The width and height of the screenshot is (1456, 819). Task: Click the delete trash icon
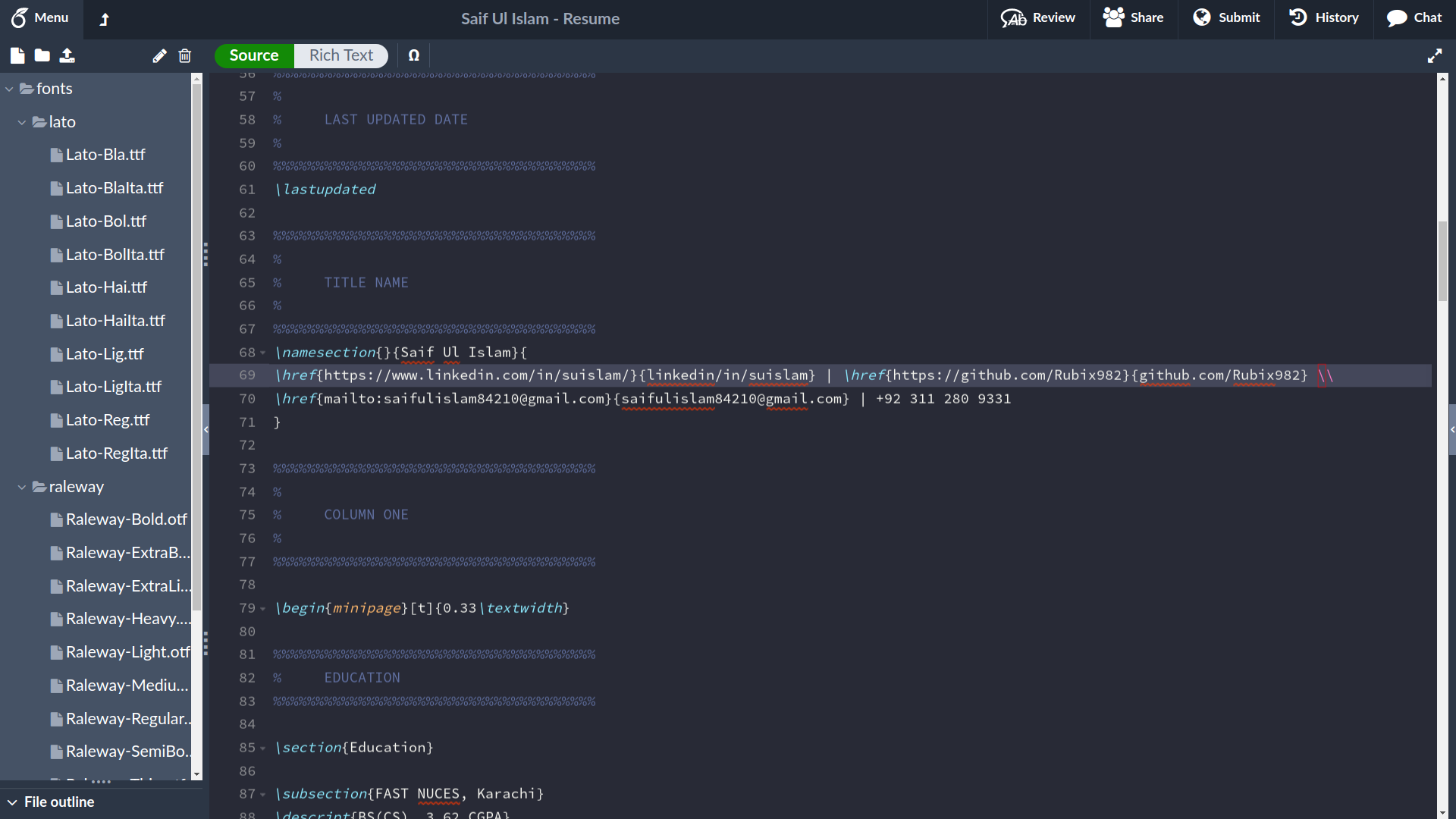click(x=185, y=55)
